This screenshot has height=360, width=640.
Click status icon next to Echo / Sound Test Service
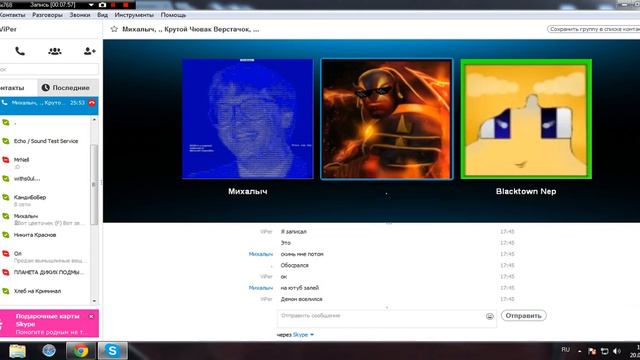coord(6,141)
